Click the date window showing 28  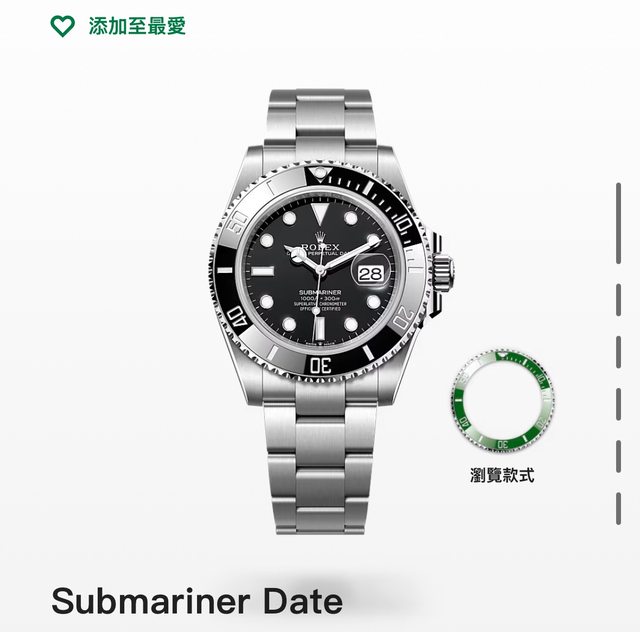click(371, 274)
